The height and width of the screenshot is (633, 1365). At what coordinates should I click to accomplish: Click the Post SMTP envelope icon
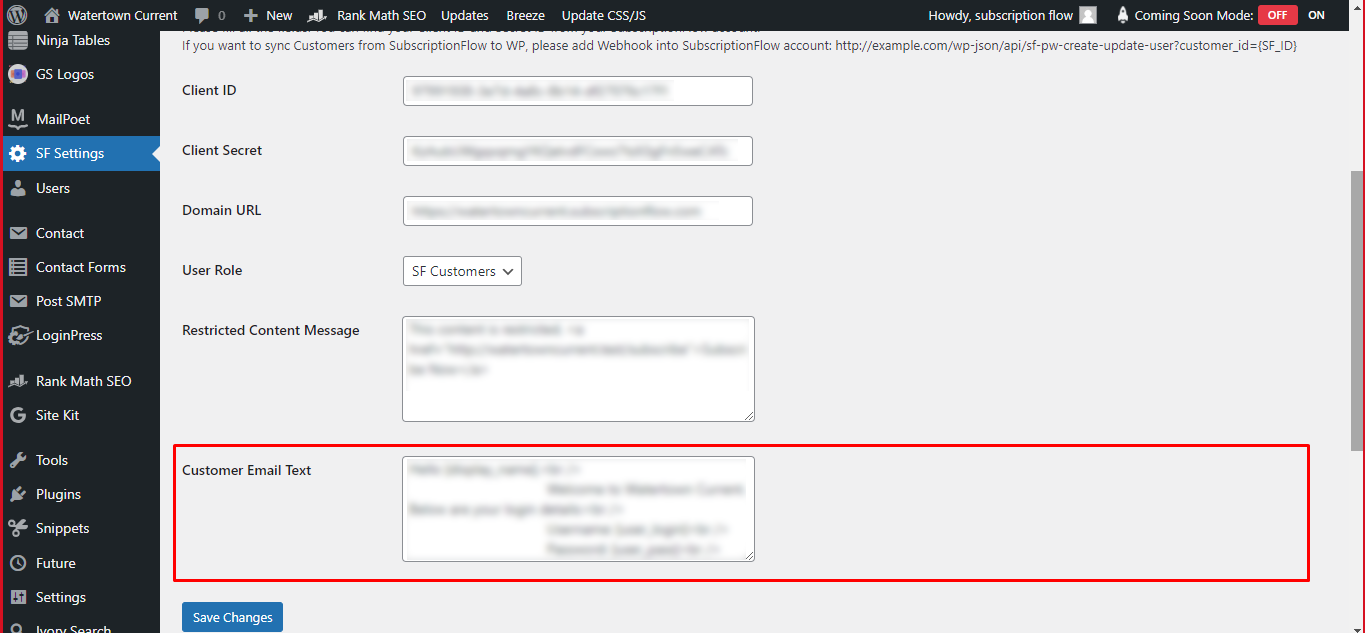[17, 301]
